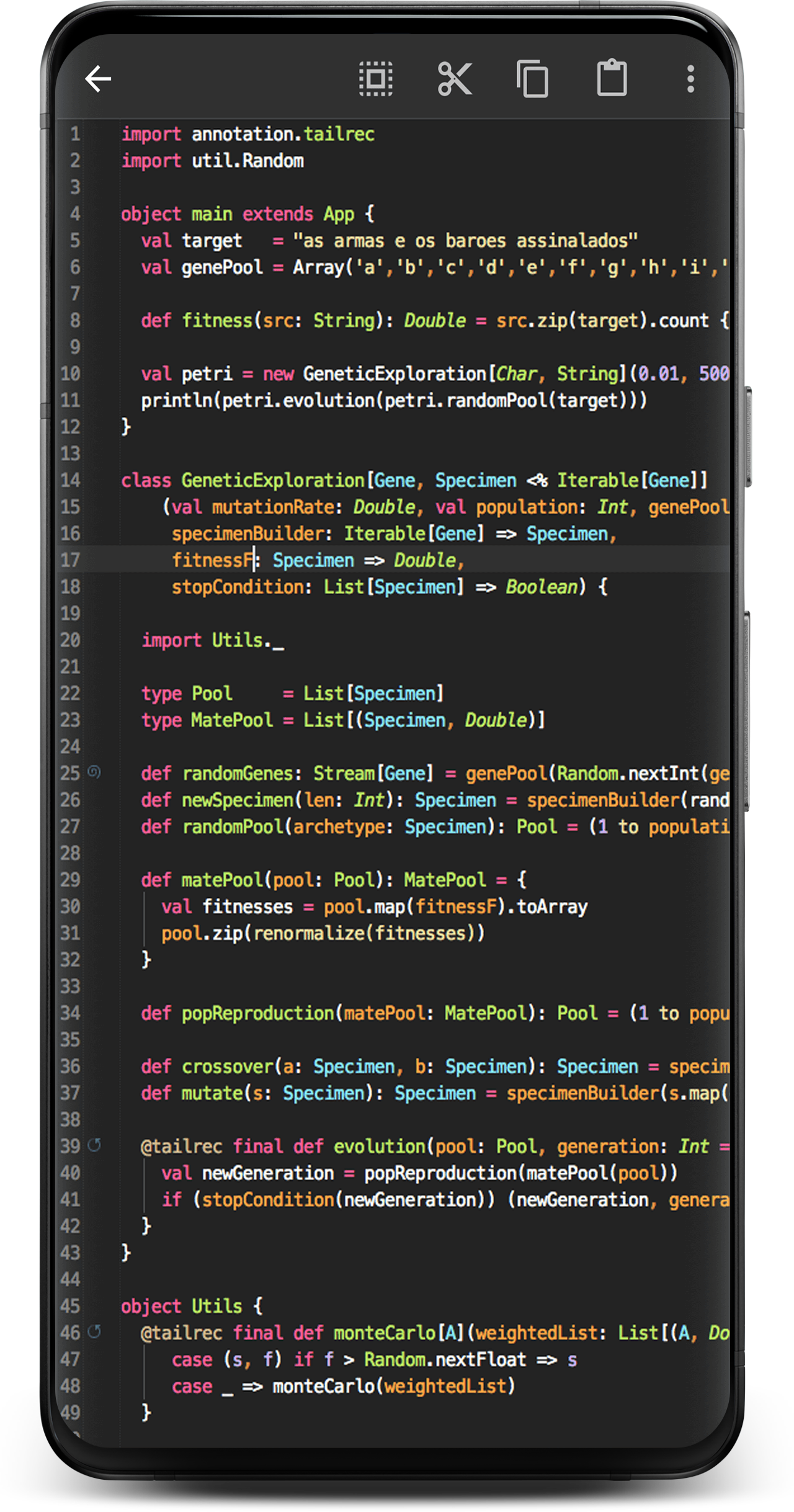Screen dimensions: 794x1512
Task: Click 'newSpecimen' function on line 26
Action: coord(238,800)
